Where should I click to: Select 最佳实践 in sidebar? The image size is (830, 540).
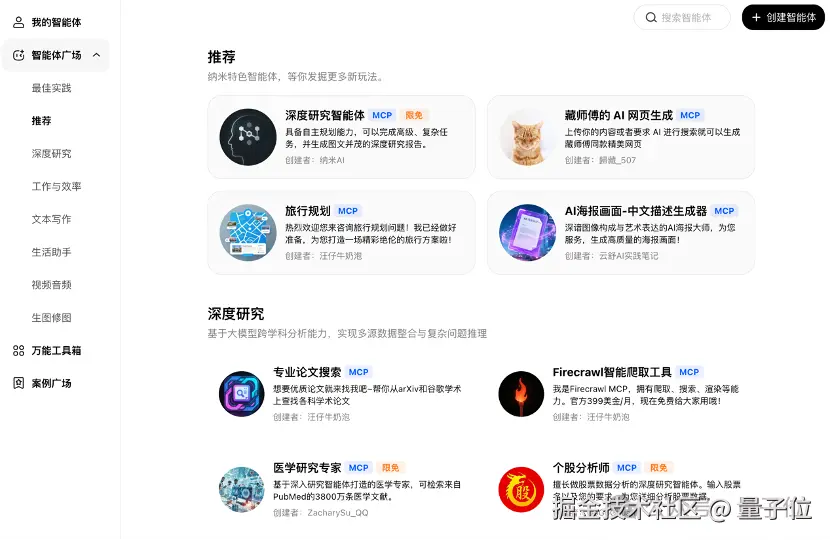point(51,88)
